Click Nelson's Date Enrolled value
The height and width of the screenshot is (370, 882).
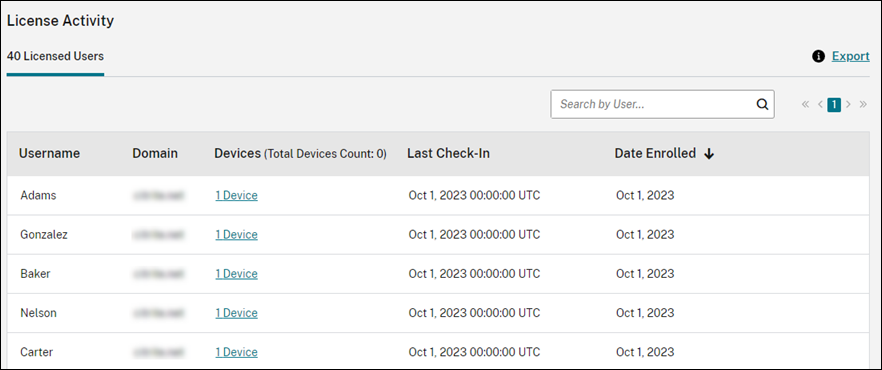645,313
